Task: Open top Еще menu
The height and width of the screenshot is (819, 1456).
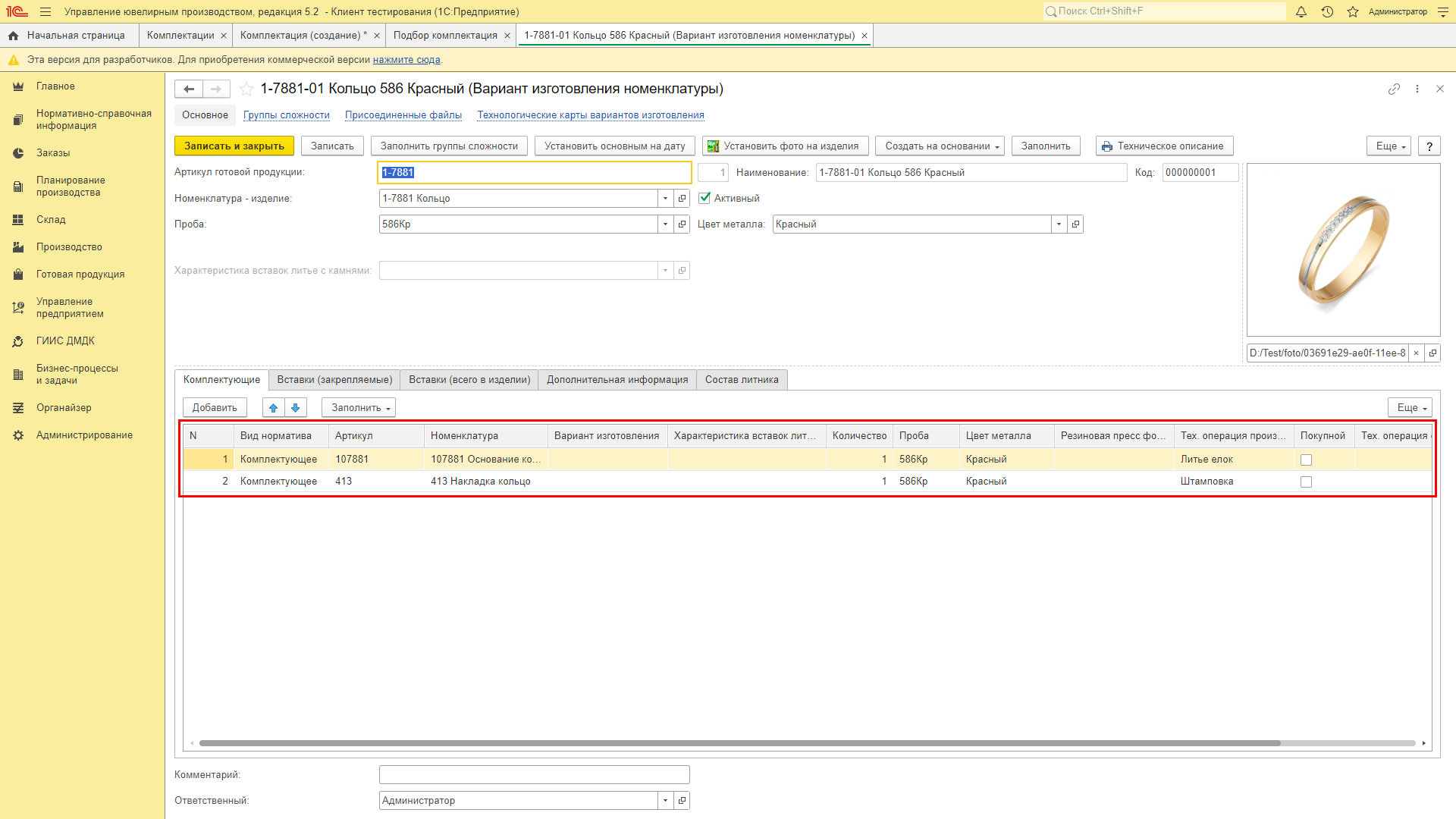Action: [1389, 146]
